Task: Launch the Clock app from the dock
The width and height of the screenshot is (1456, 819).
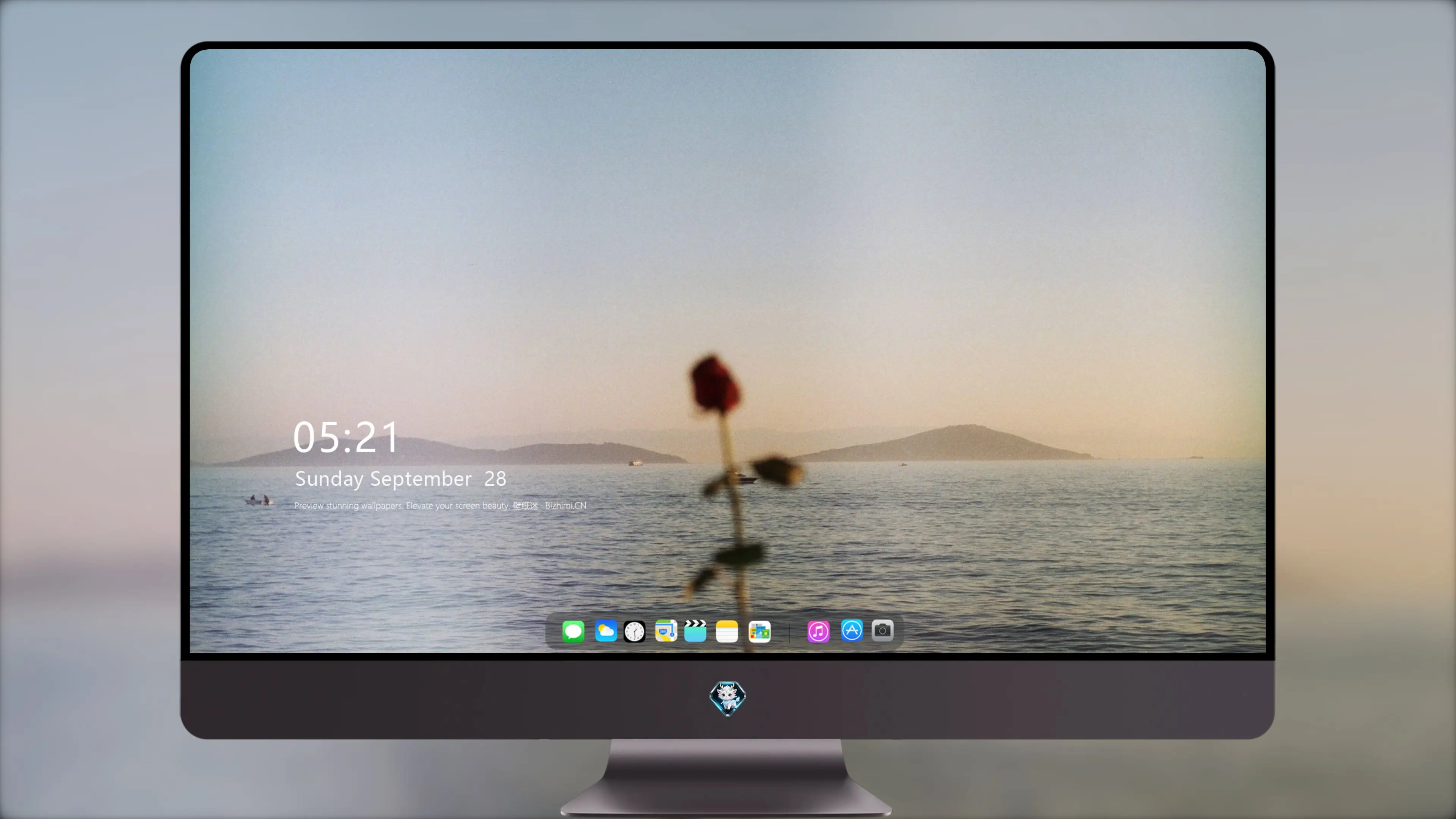Action: [634, 631]
